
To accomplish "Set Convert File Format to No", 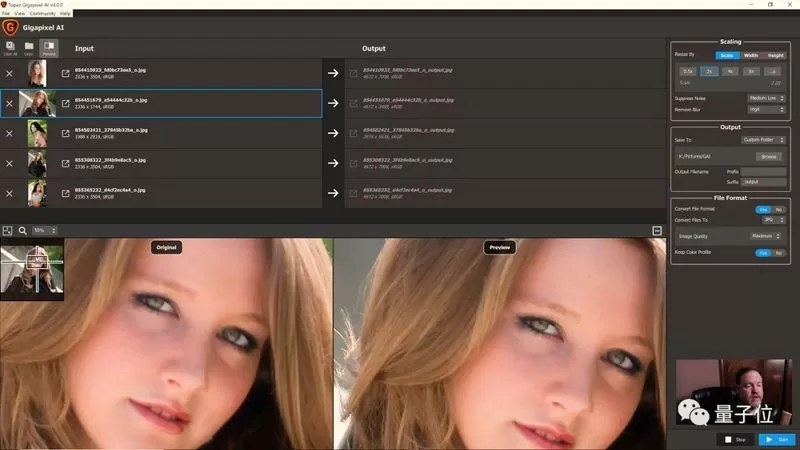I will click(x=779, y=209).
